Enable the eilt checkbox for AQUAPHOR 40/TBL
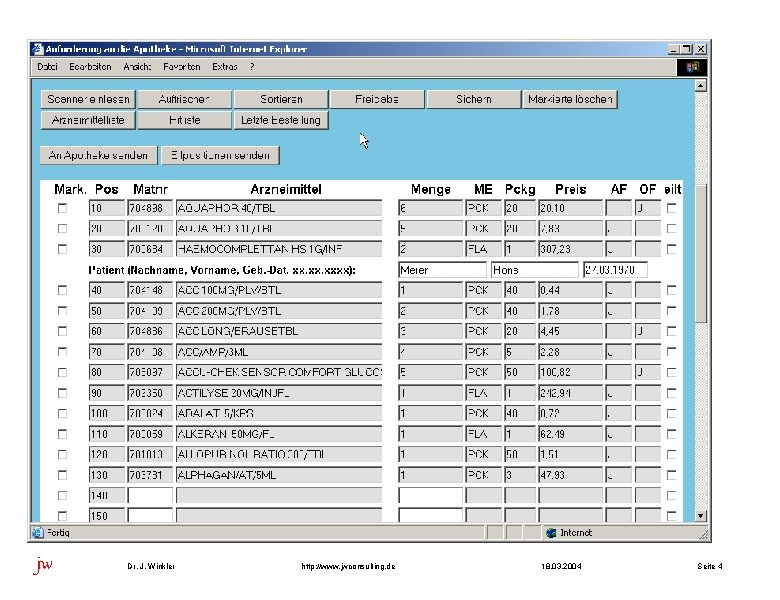This screenshot has height=600, width=780. tap(672, 208)
